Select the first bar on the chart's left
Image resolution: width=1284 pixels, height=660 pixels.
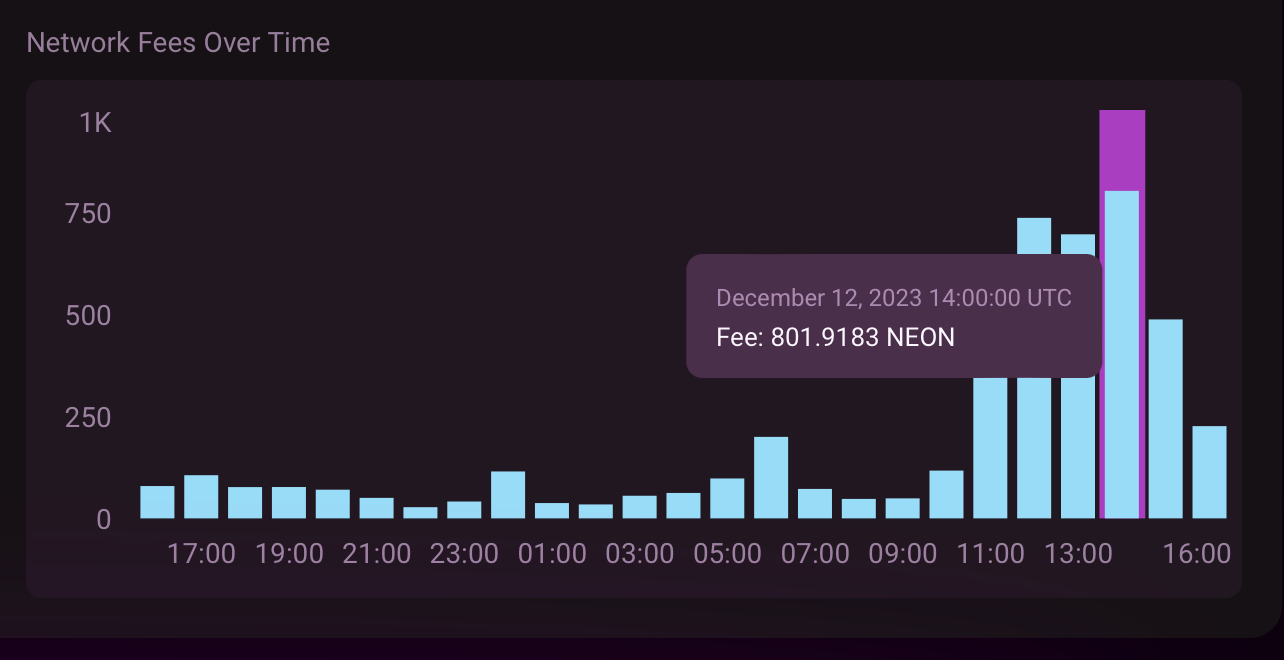(x=157, y=502)
